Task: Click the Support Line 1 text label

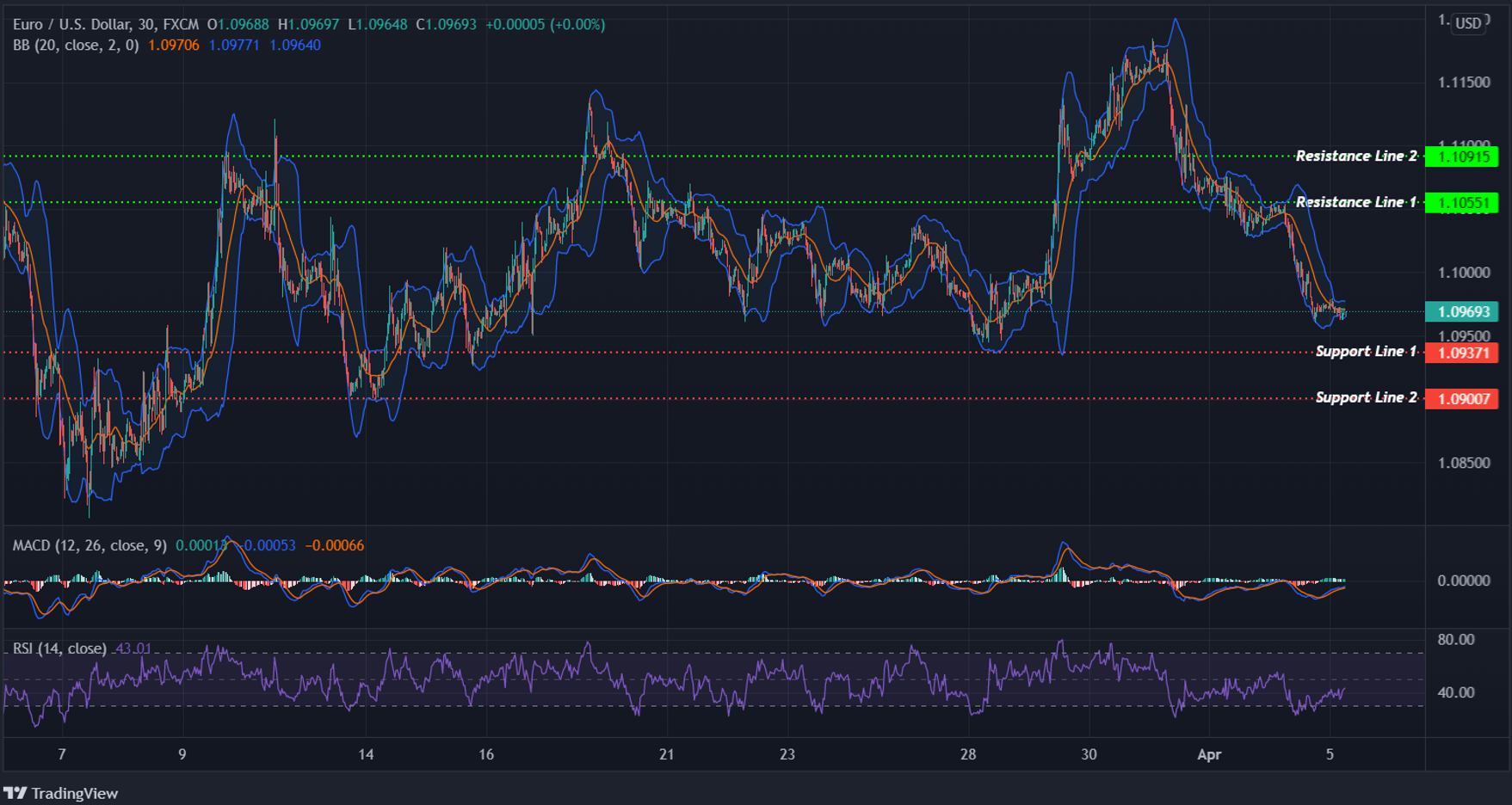Action: pos(1367,351)
